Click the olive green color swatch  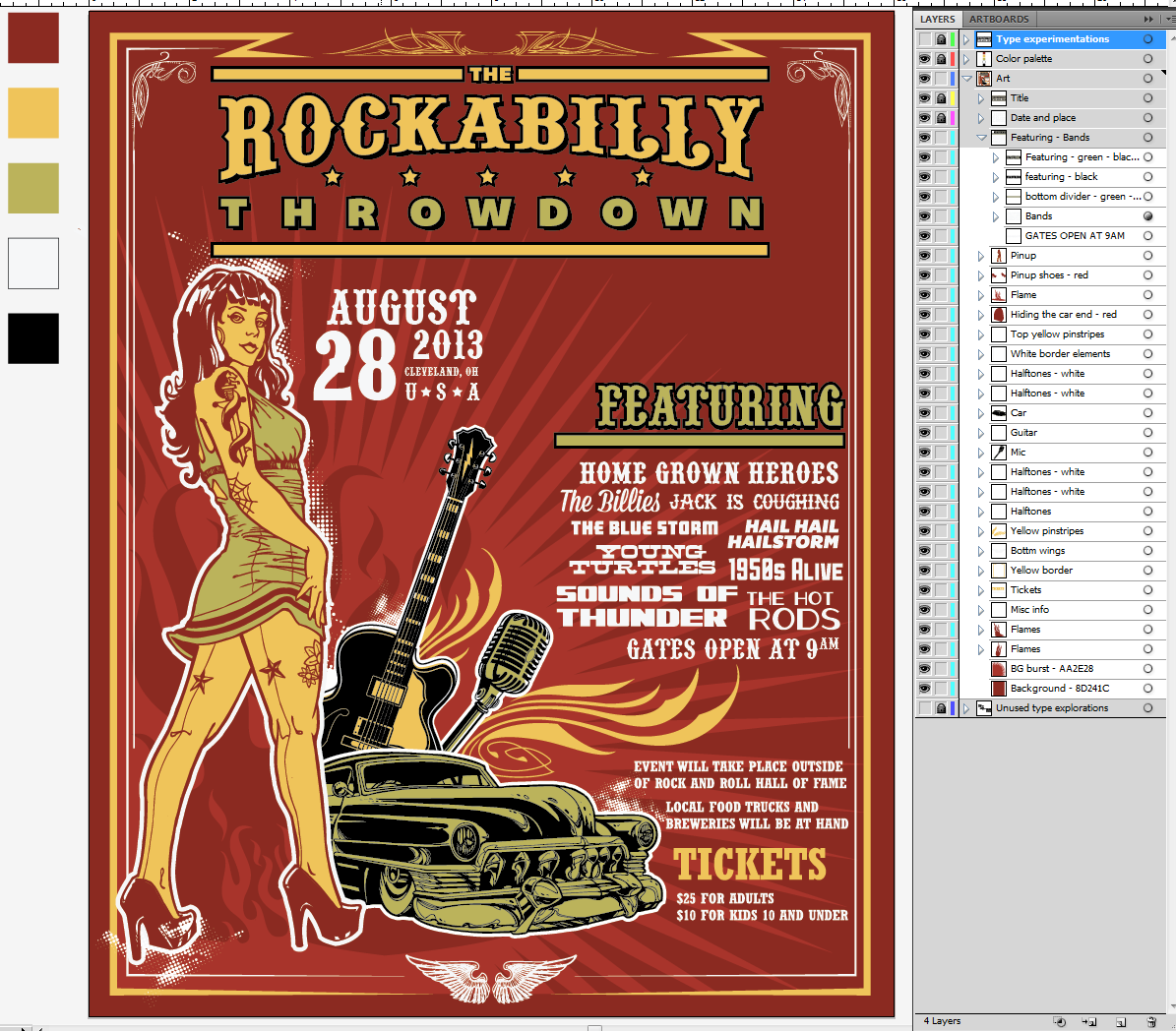click(x=33, y=188)
